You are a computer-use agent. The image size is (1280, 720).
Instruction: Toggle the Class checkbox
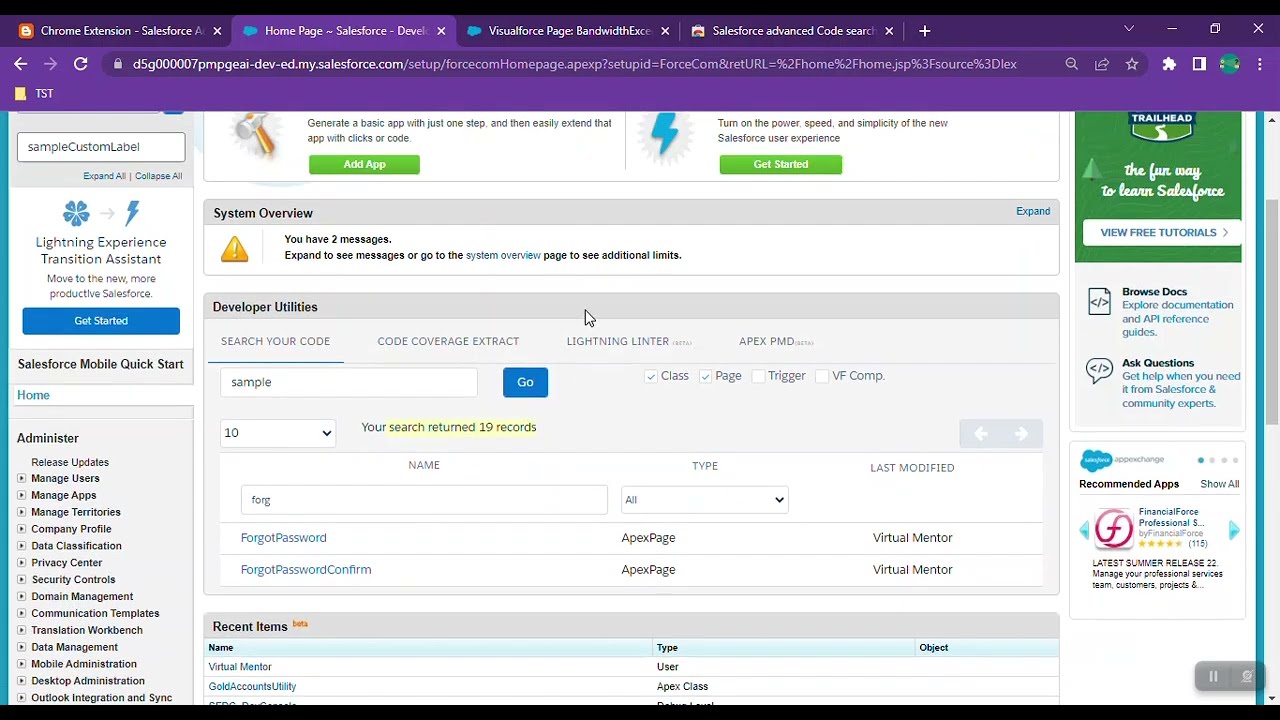[651, 376]
